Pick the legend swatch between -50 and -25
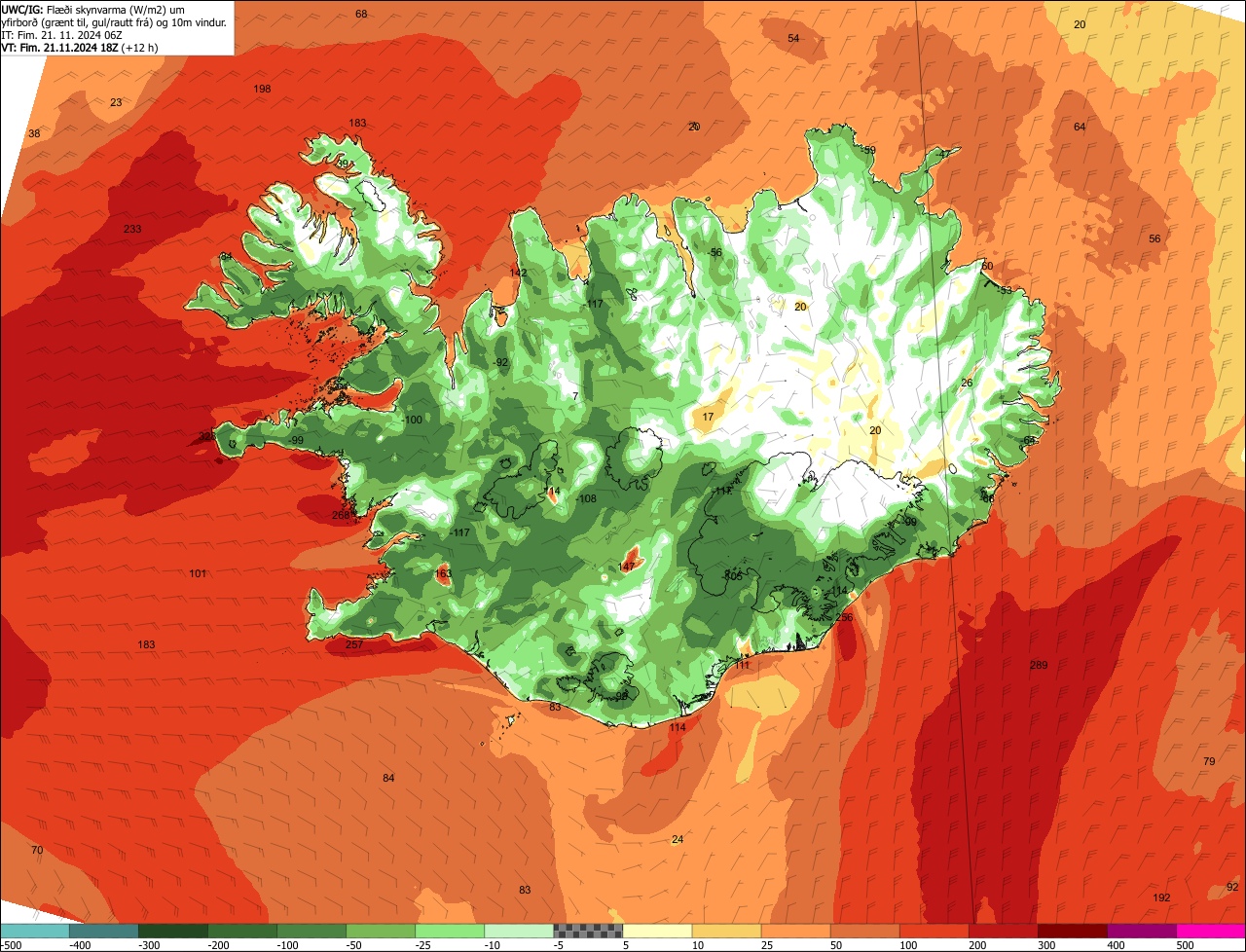Screen dimensions: 1246x952 click(381, 931)
